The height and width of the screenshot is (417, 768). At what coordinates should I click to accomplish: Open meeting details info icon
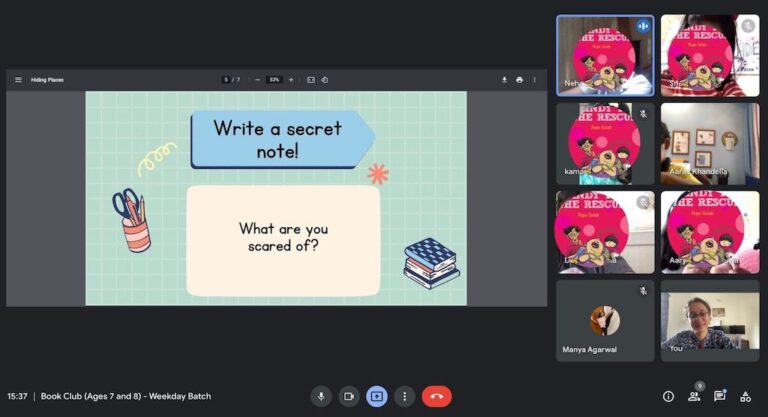[x=668, y=396]
